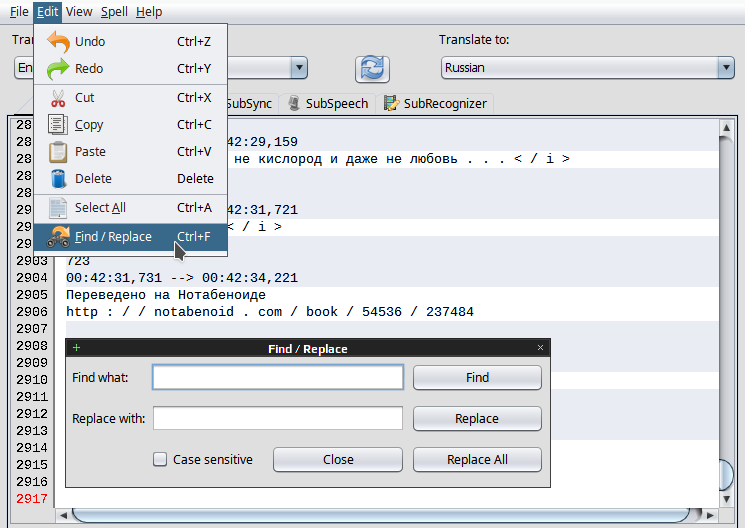
Task: Choose Ctrl+F shortcut in Find / Replace row
Action: [193, 237]
